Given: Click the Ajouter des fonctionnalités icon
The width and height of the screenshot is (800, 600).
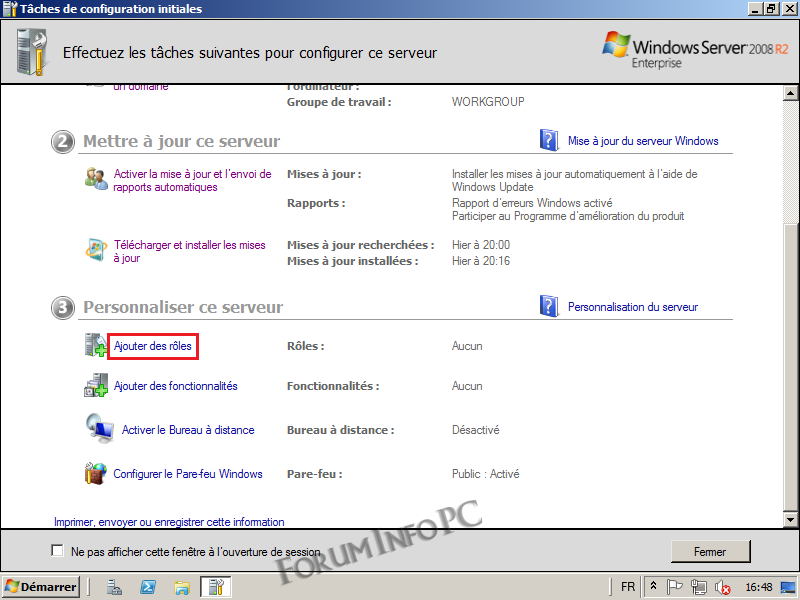Looking at the screenshot, I should [95, 385].
